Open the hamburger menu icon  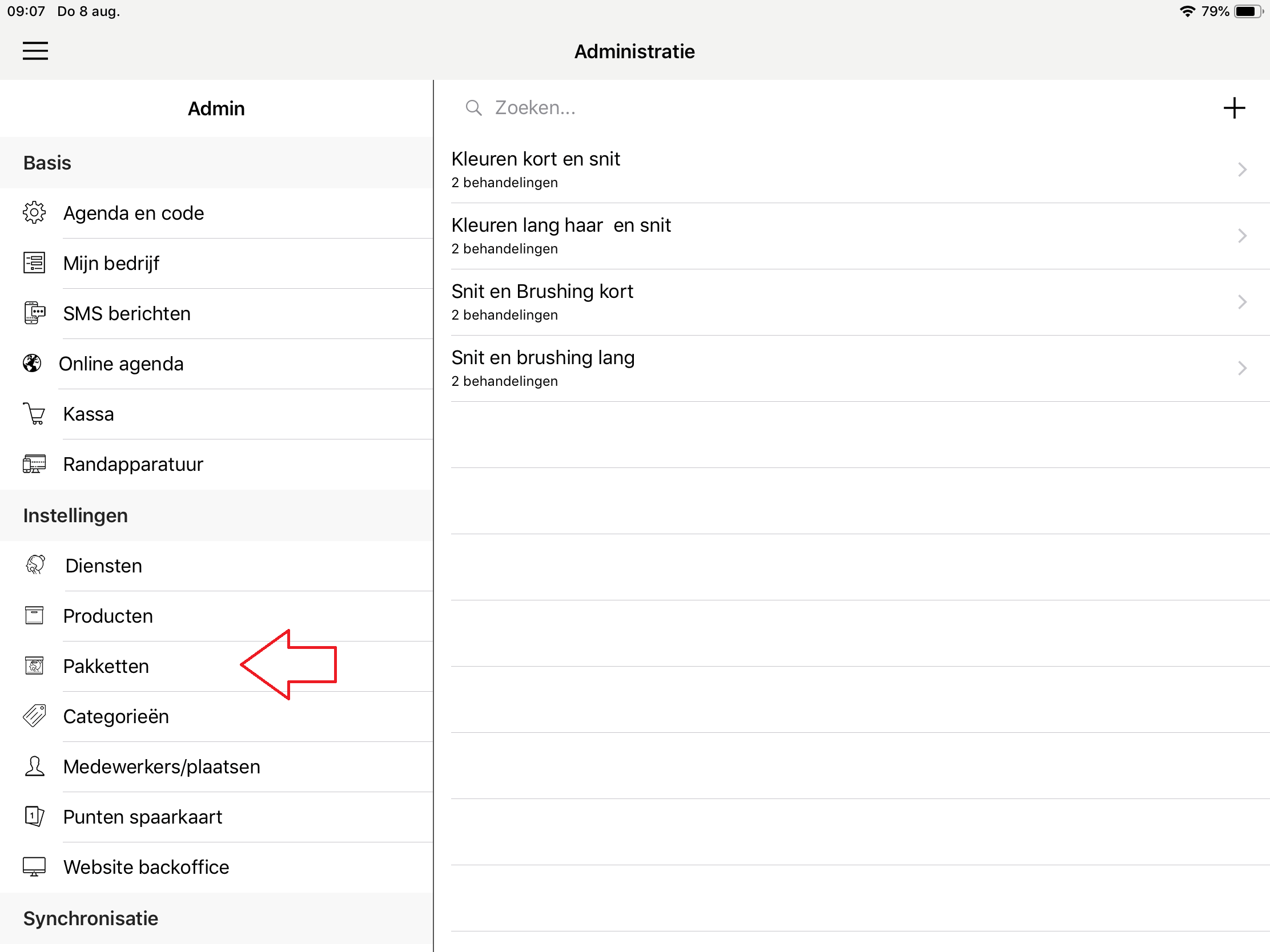click(x=35, y=50)
